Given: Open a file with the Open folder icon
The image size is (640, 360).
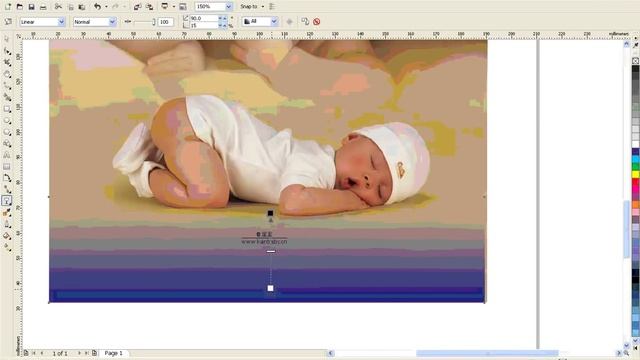Looking at the screenshot, I should [20, 7].
